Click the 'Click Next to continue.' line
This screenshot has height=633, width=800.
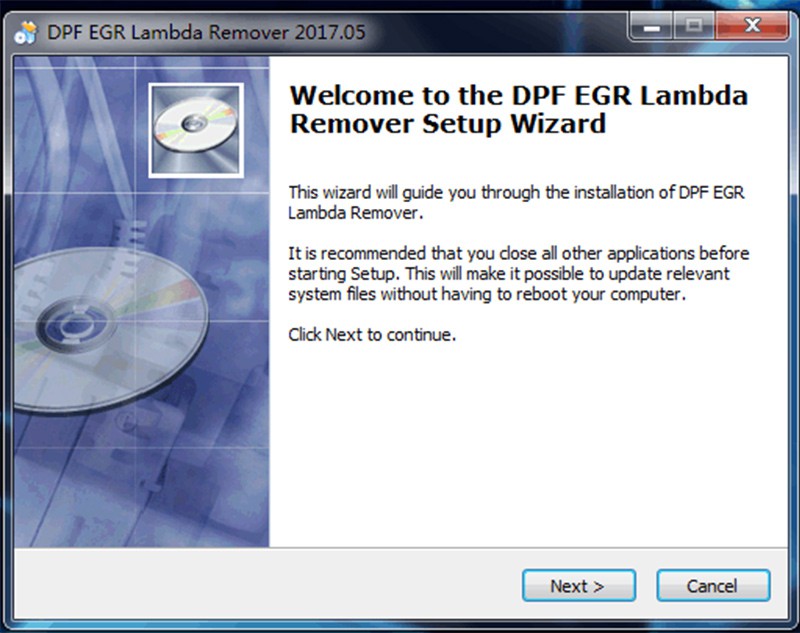point(372,335)
